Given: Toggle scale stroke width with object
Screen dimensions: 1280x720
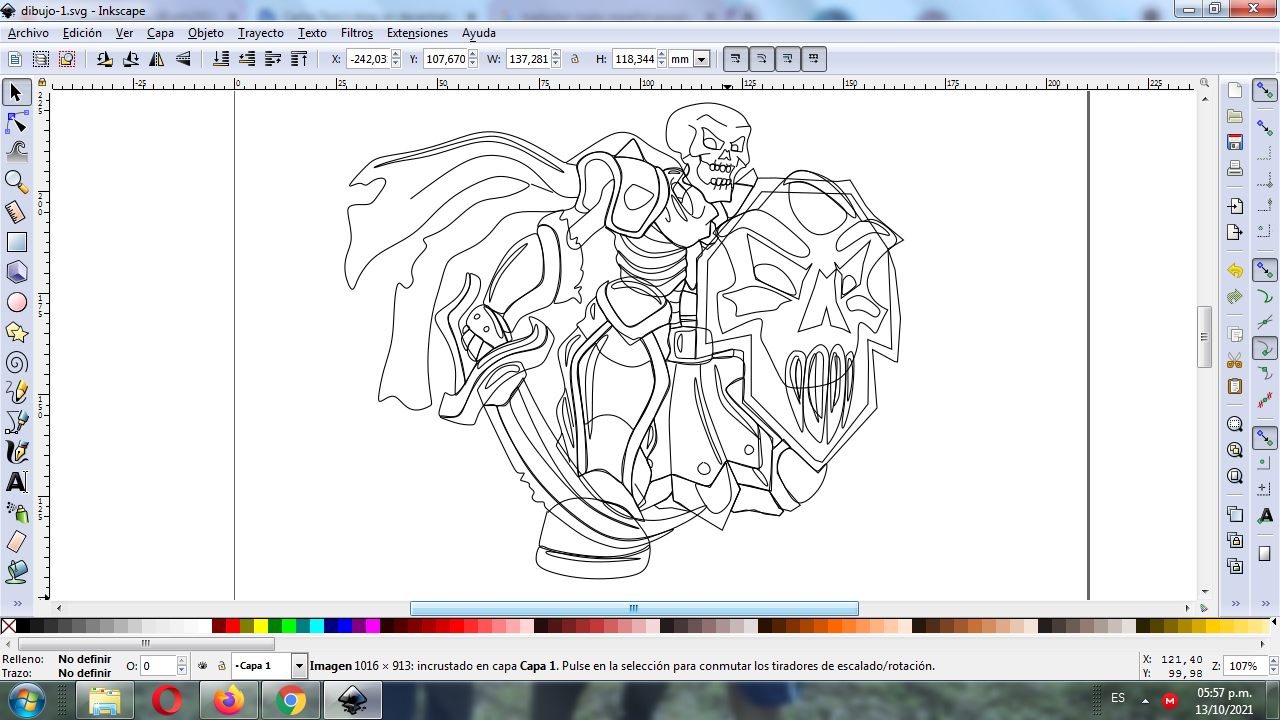Looking at the screenshot, I should click(736, 59).
